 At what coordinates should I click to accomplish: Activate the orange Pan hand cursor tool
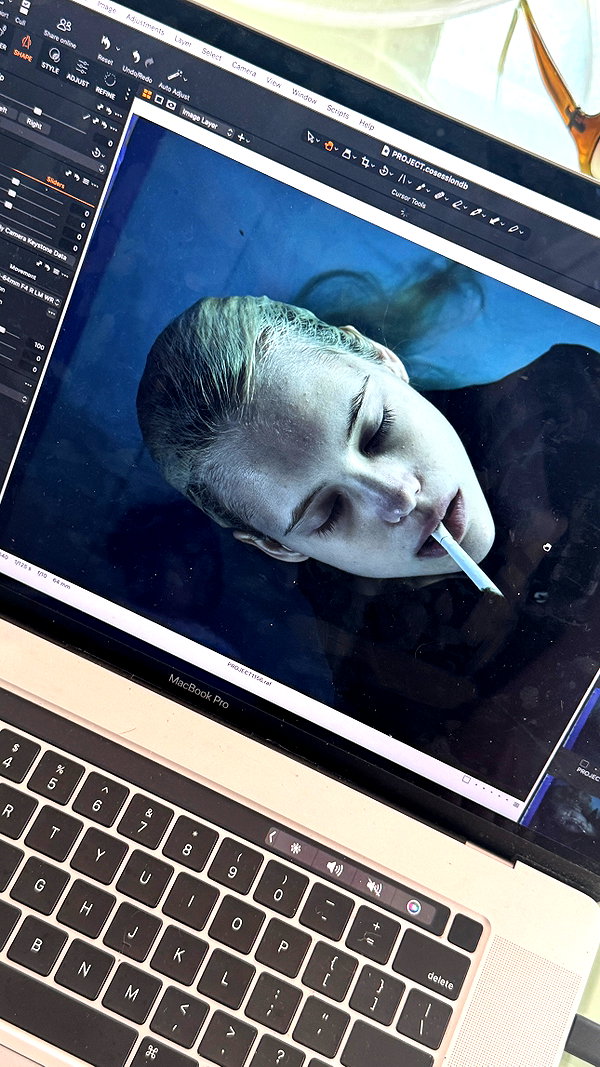tap(329, 144)
